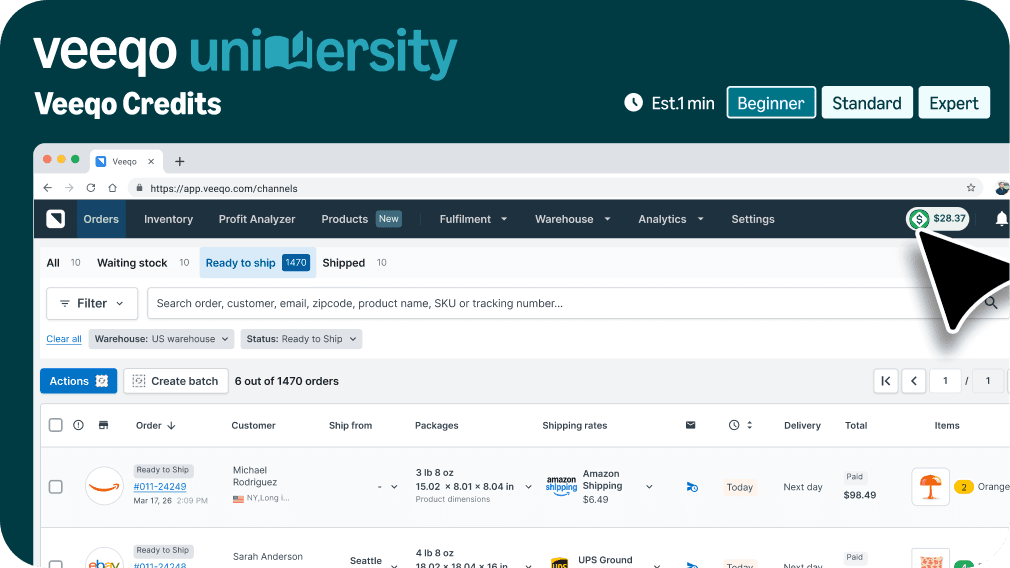
Task: Click the Actions button
Action: (x=79, y=381)
